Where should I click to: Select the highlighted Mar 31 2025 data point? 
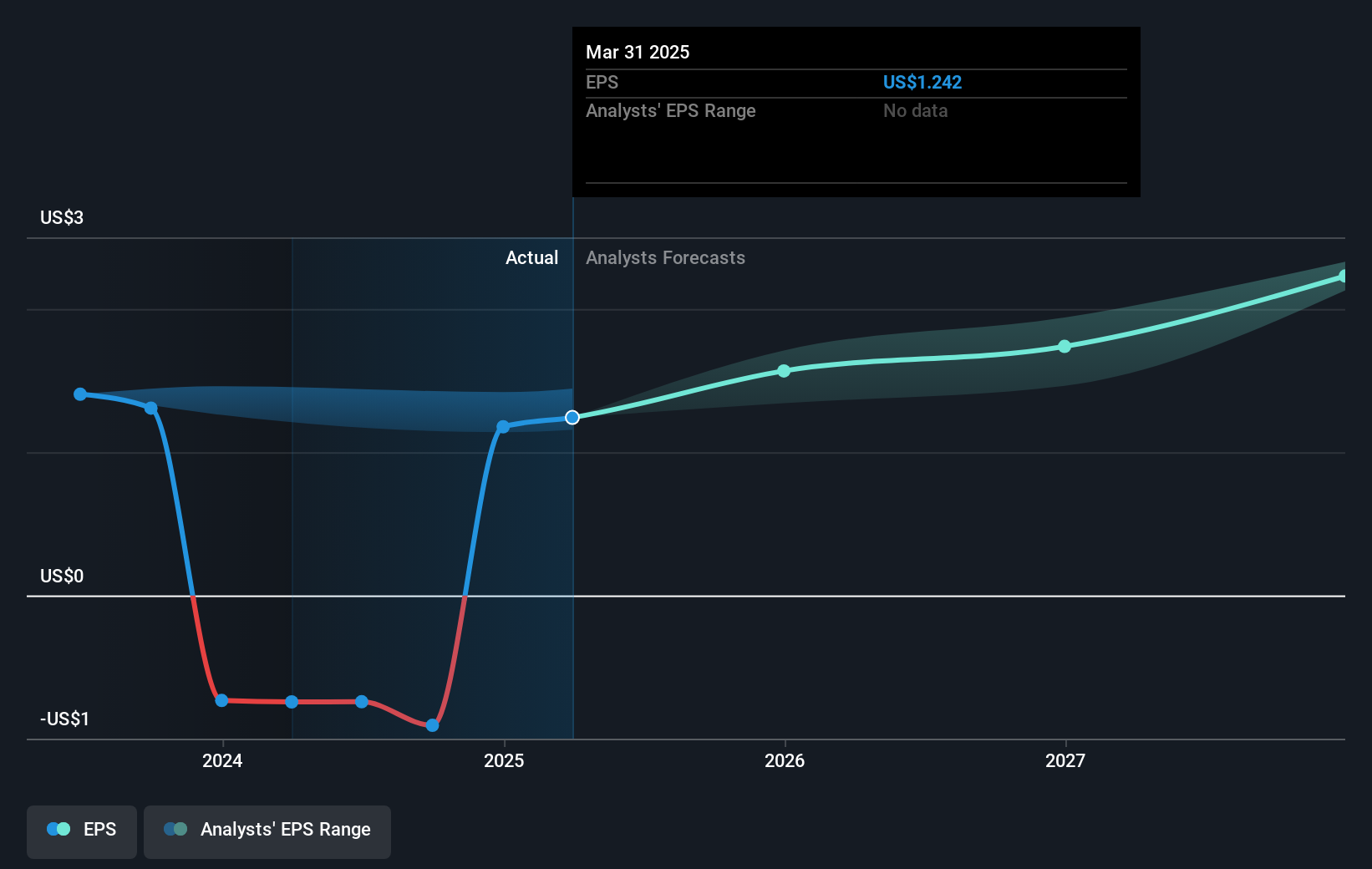tap(572, 417)
